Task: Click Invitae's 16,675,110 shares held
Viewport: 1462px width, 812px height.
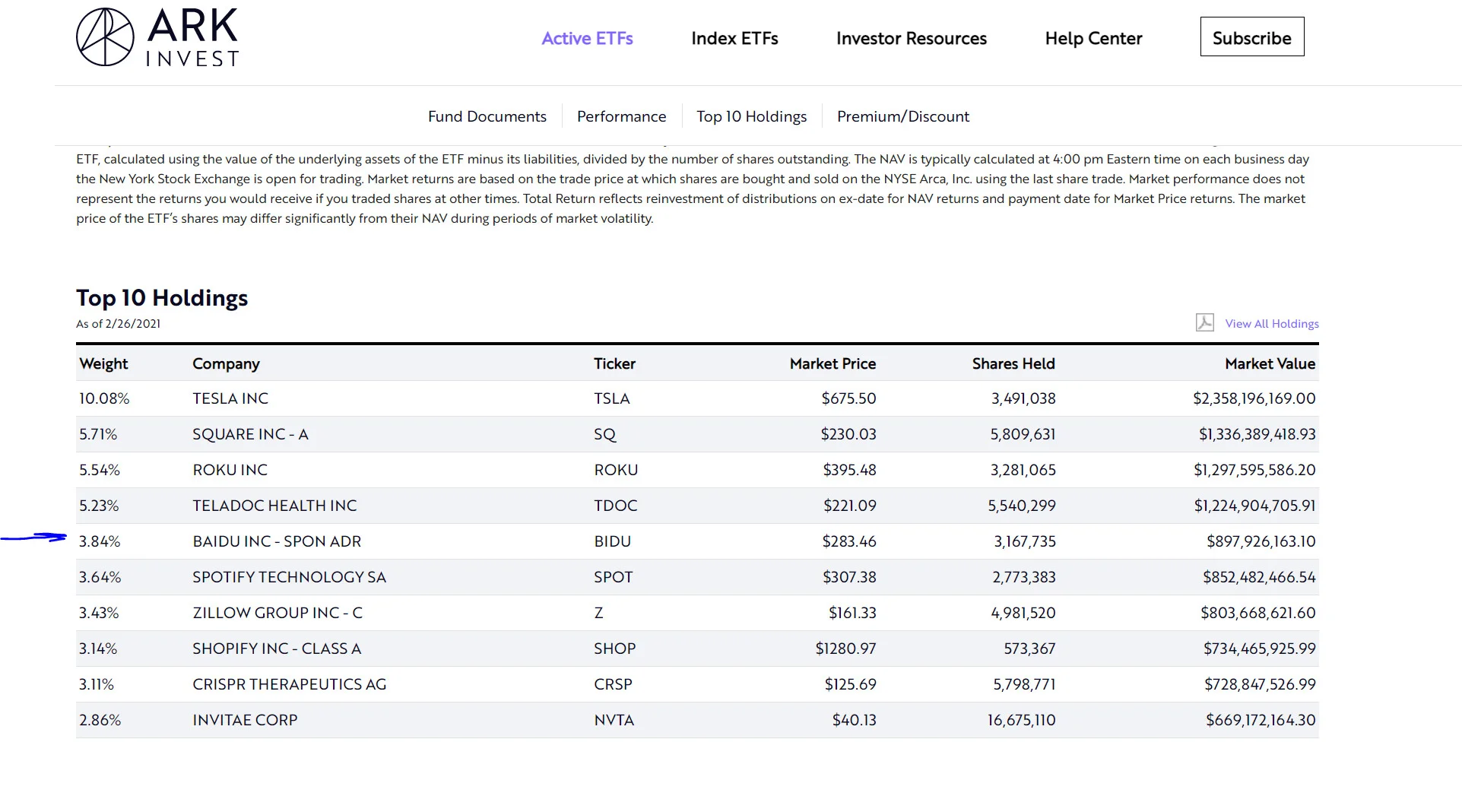Action: pos(1021,720)
